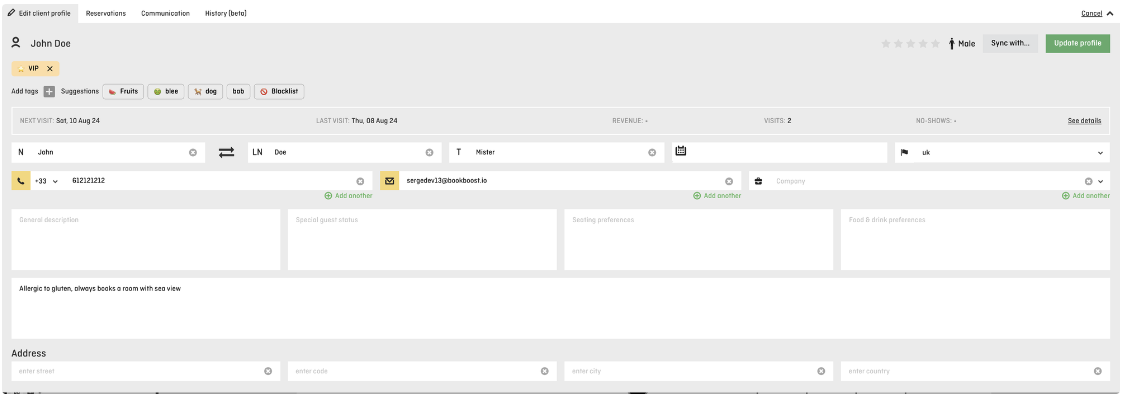This screenshot has height=396, width=1124.
Task: Click the calendar birthday icon
Action: pyautogui.click(x=681, y=151)
